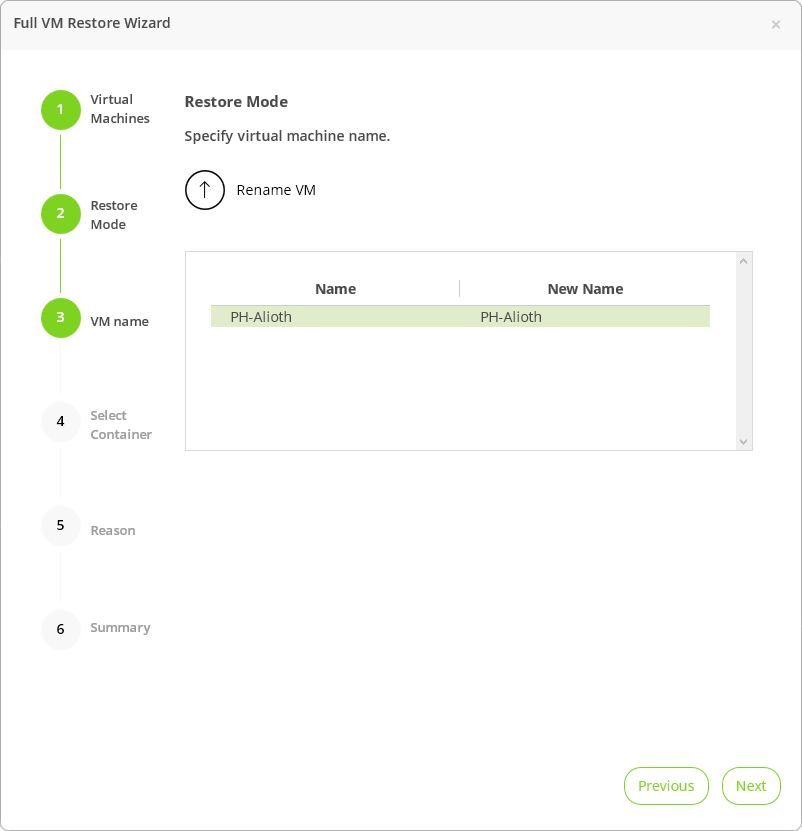Click the Next button
This screenshot has height=831, width=802.
coord(751,786)
